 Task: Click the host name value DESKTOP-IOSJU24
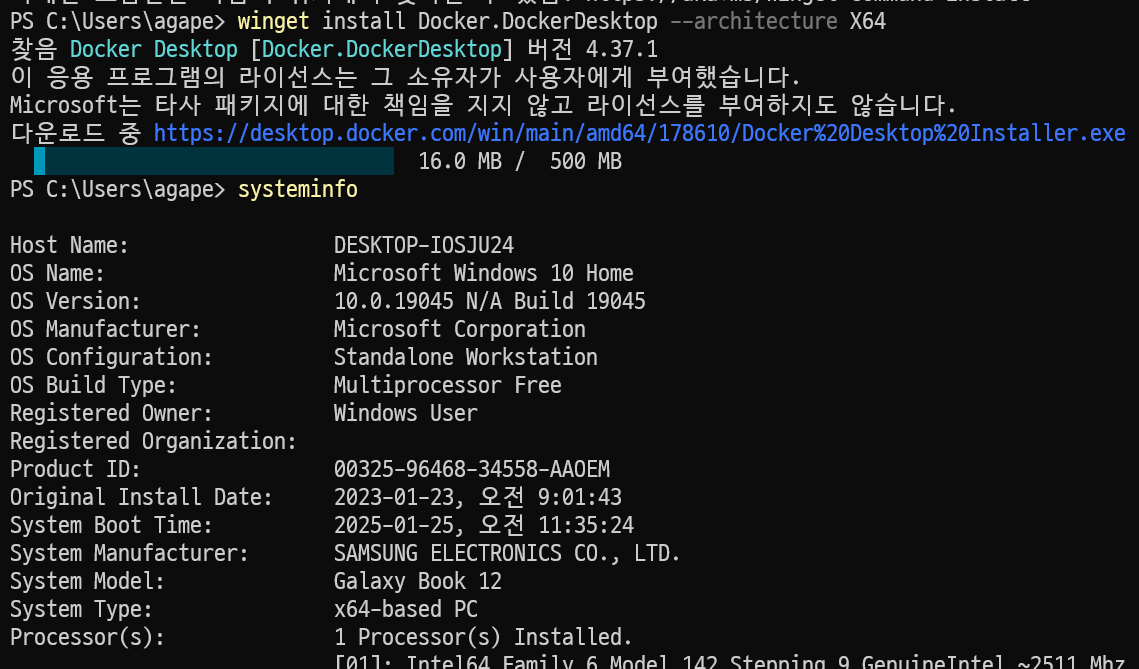click(424, 245)
